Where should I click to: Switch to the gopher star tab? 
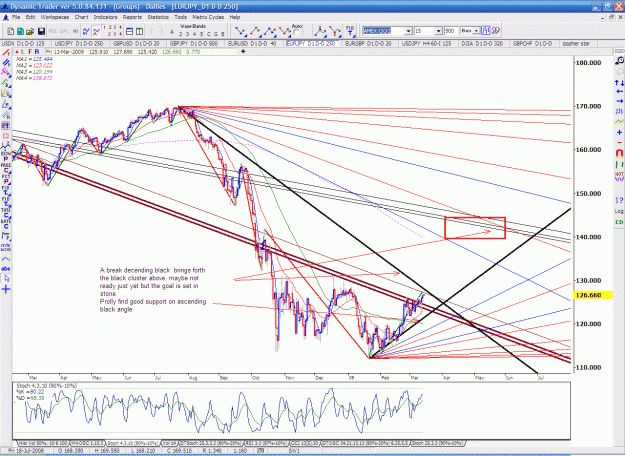click(576, 43)
